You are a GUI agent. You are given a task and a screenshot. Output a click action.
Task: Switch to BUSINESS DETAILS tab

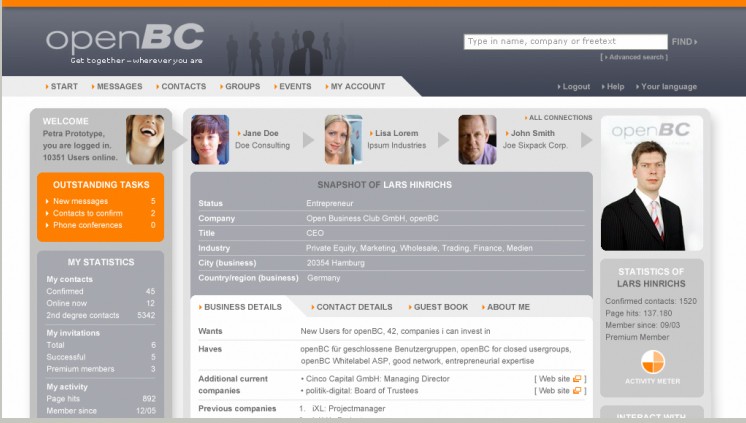[x=240, y=307]
